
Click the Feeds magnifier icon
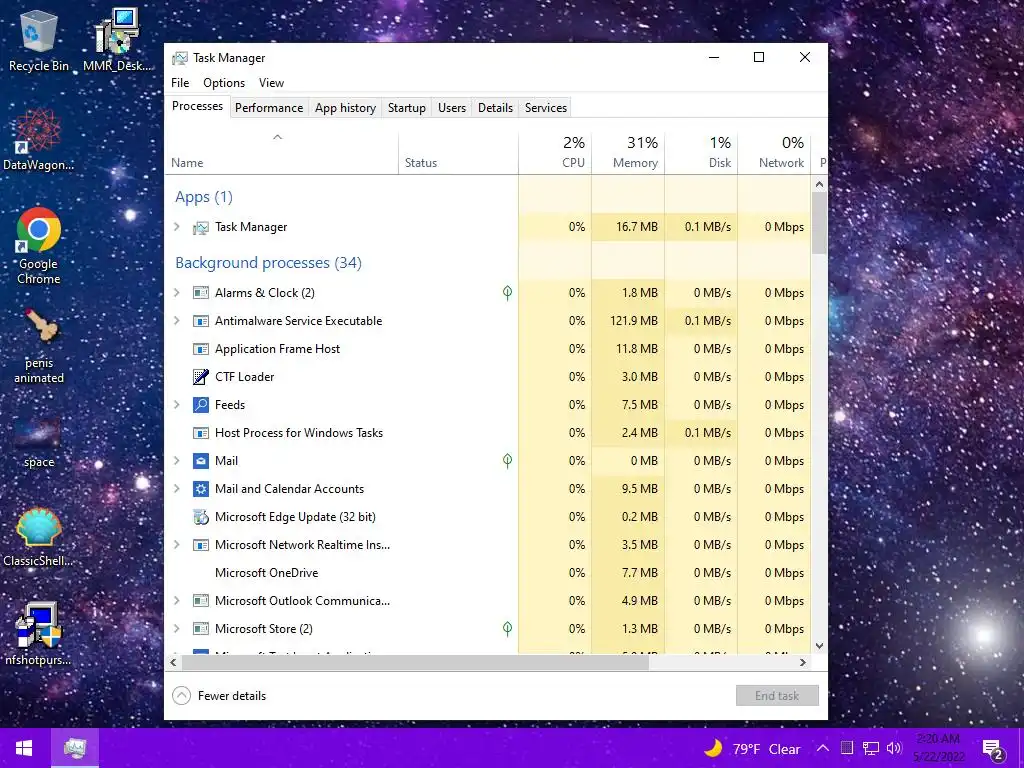(200, 405)
